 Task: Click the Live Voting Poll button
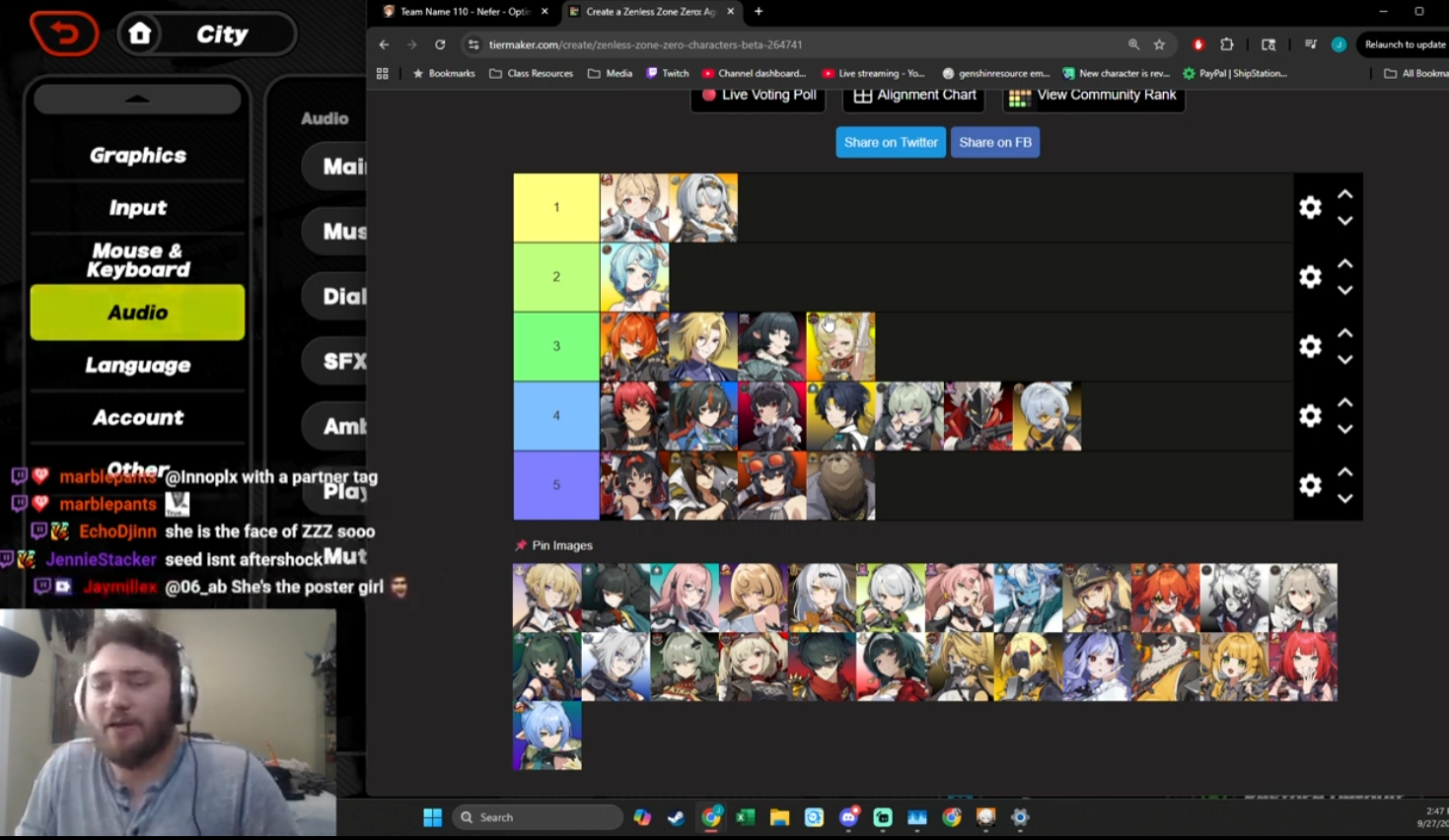[x=758, y=96]
